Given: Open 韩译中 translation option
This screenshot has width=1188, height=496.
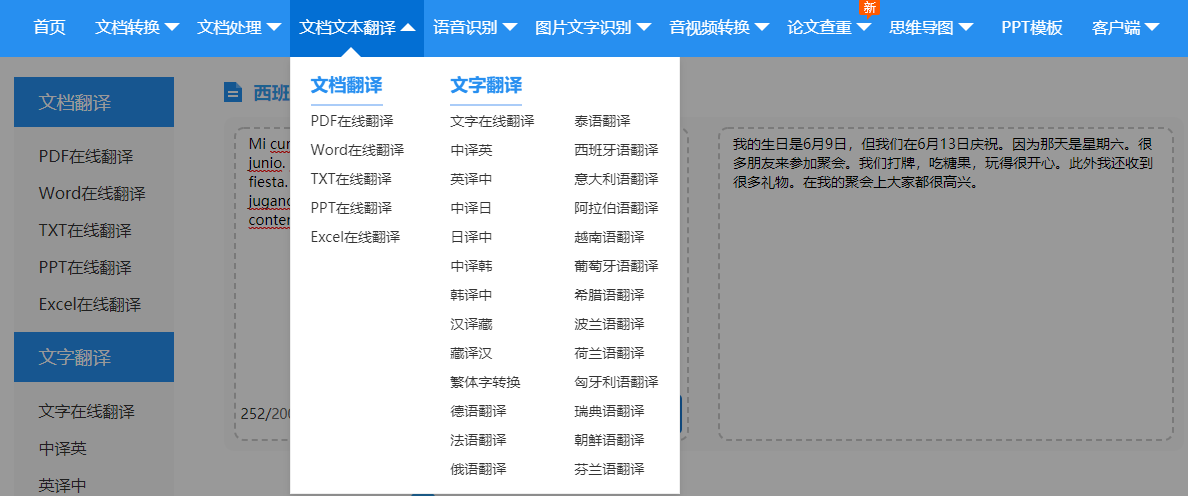Looking at the screenshot, I should [471, 295].
